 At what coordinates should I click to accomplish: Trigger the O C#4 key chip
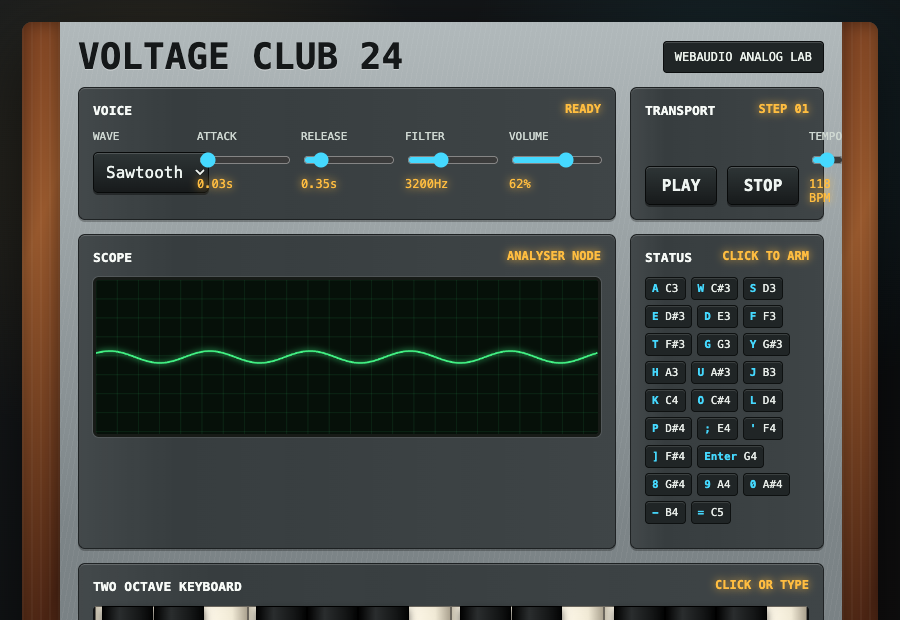714,400
